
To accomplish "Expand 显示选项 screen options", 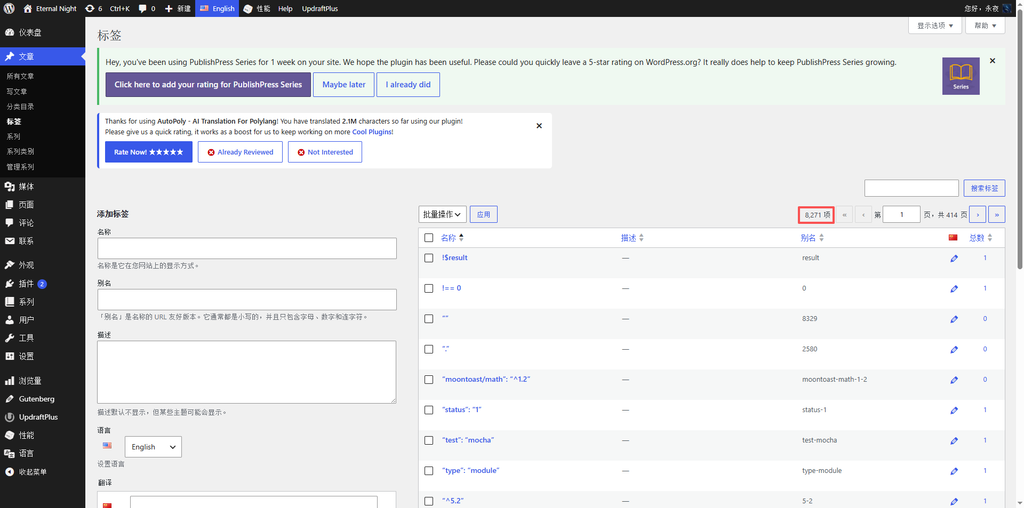I will [935, 25].
